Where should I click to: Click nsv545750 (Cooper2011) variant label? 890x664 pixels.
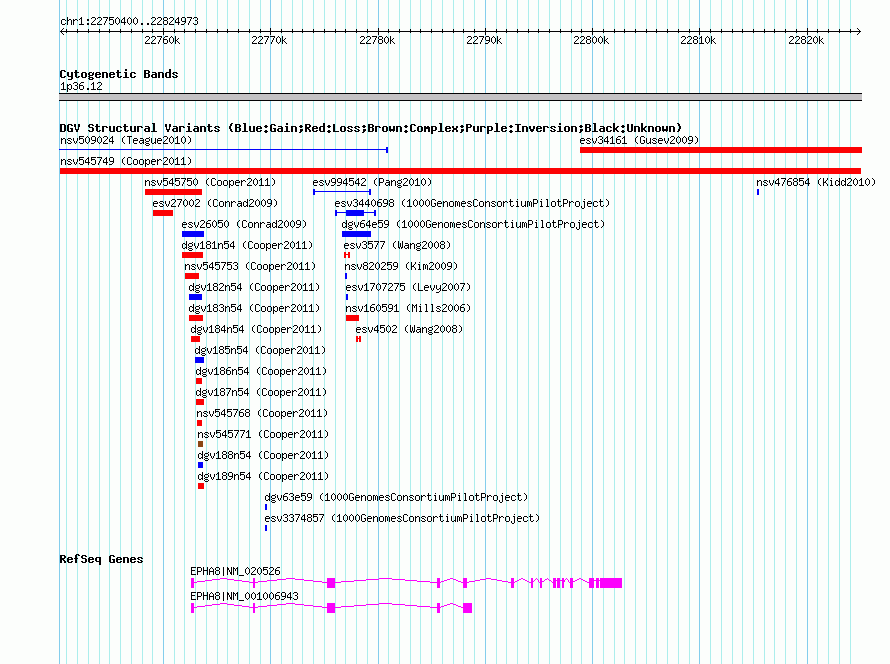210,182
